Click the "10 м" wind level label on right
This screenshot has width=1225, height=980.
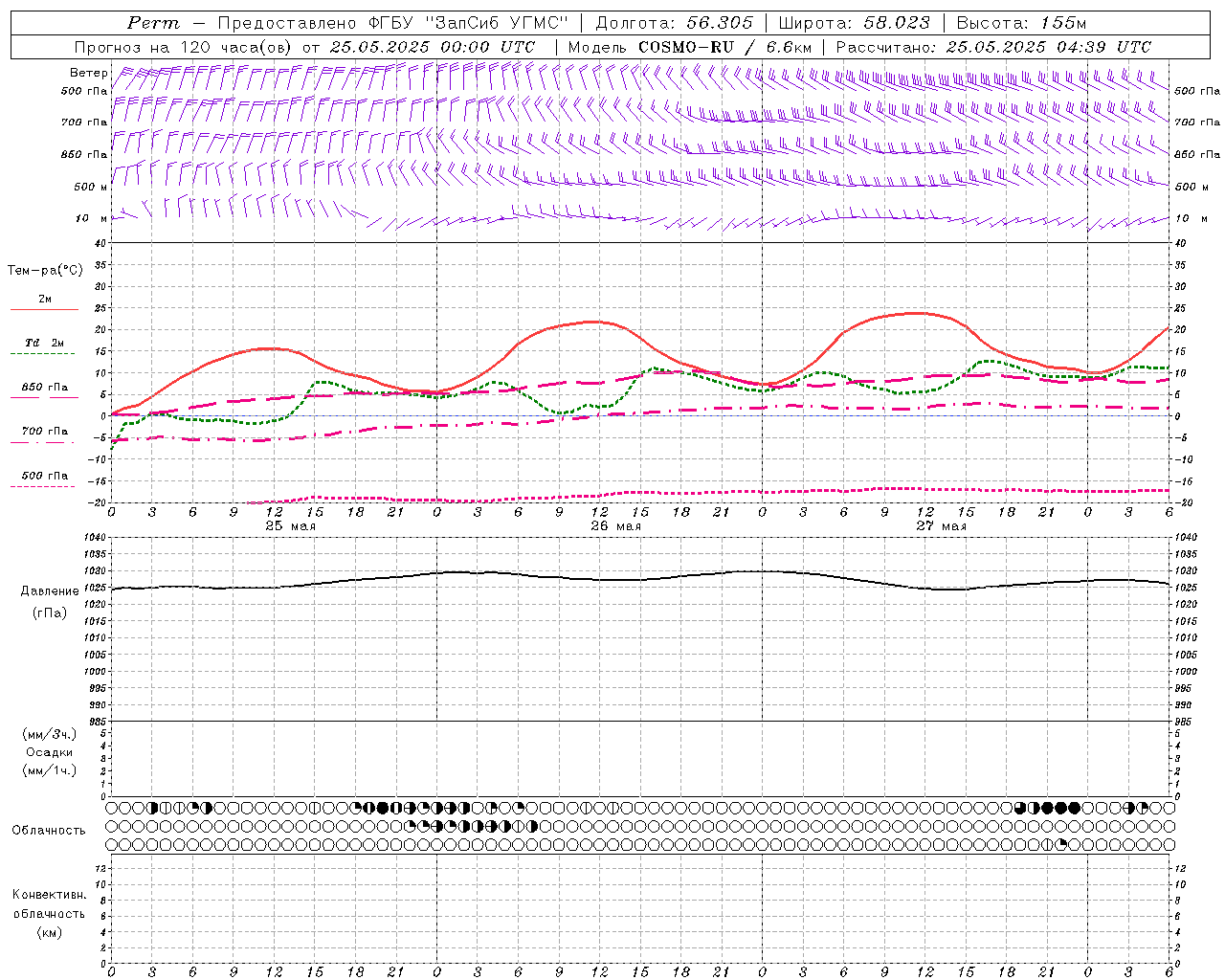click(1191, 218)
